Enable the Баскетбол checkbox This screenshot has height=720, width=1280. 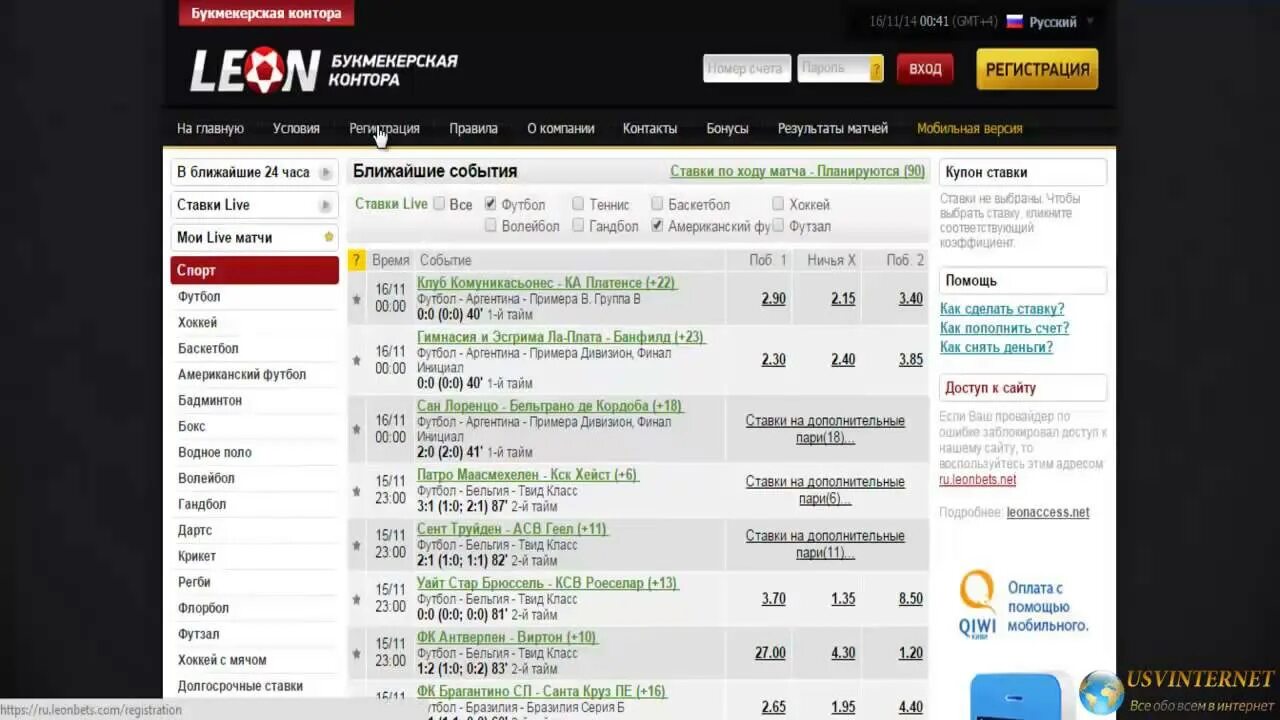(657, 203)
